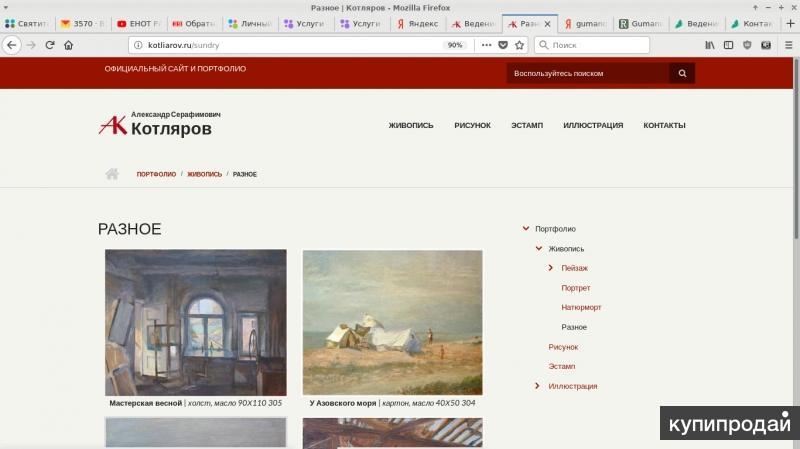Toggle the sidebar icon in toolbar
The width and height of the screenshot is (800, 449).
729,45
